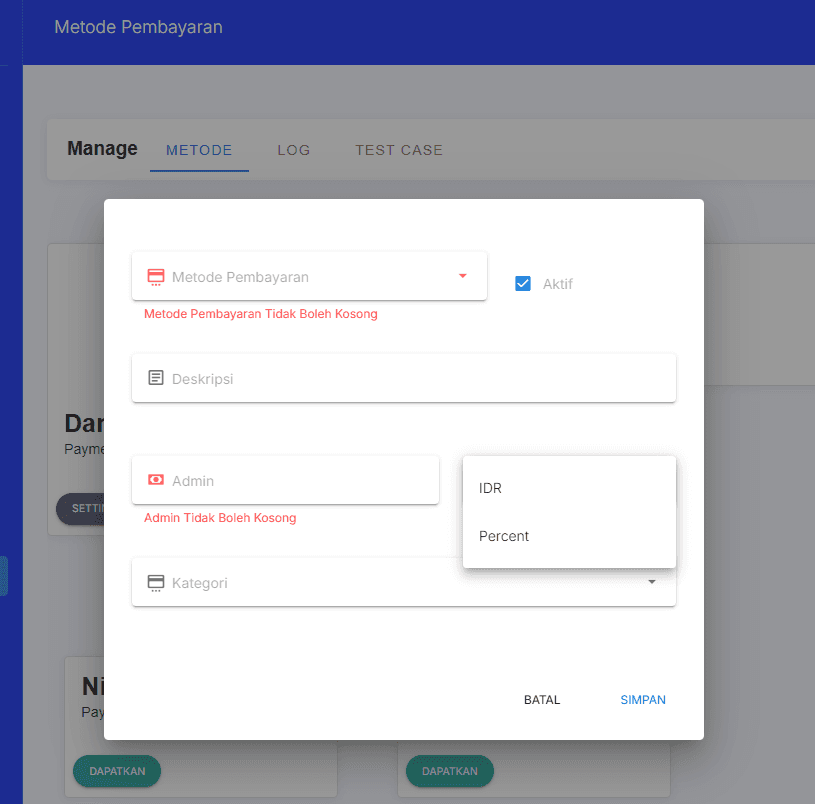This screenshot has width=815, height=804.
Task: Switch to the METODE tab
Action: (x=199, y=150)
